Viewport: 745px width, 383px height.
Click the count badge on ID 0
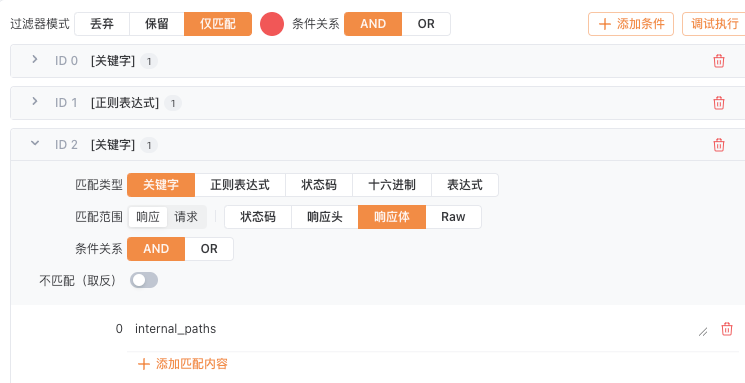coord(149,61)
